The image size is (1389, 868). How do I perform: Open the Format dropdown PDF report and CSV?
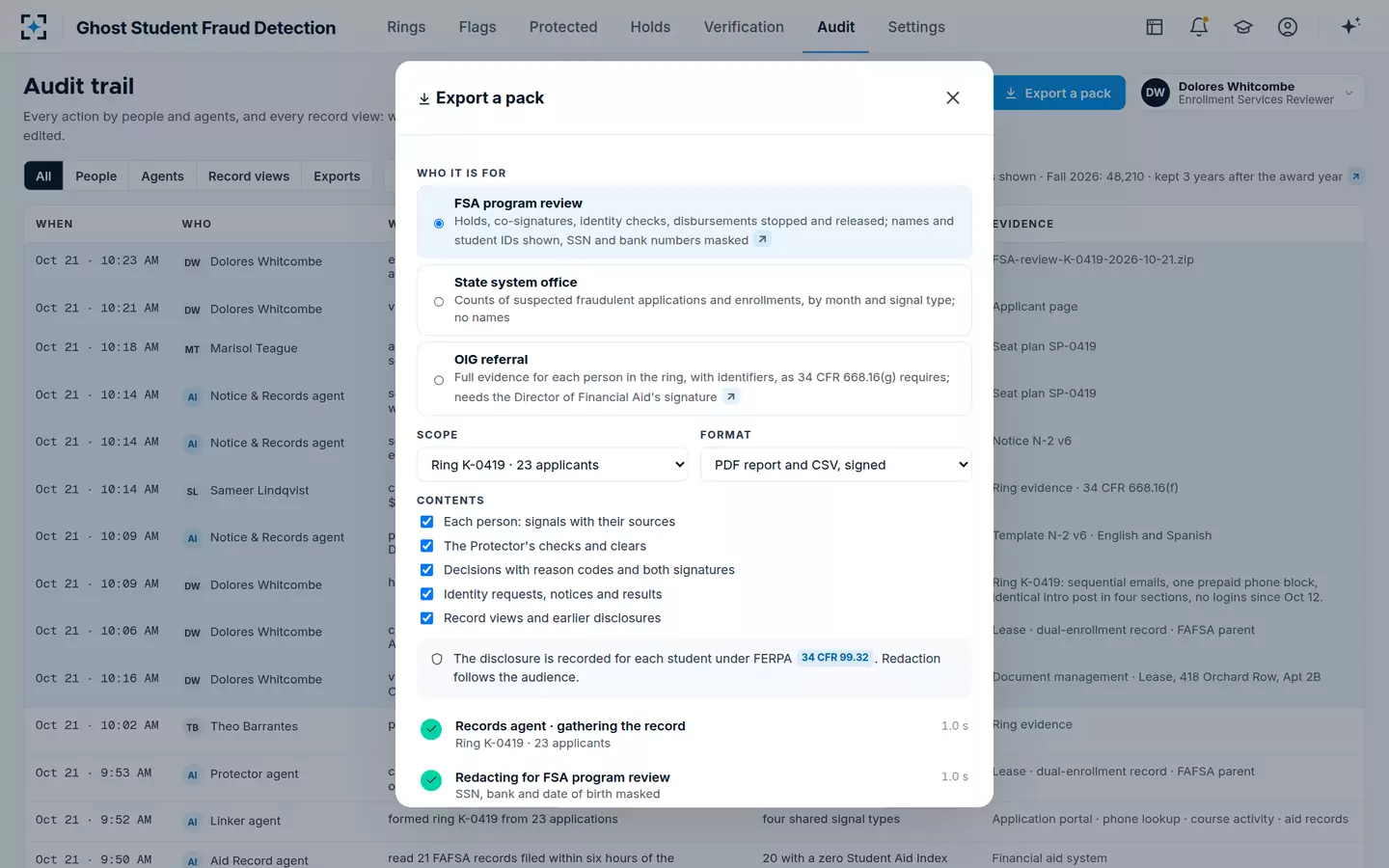835,465
